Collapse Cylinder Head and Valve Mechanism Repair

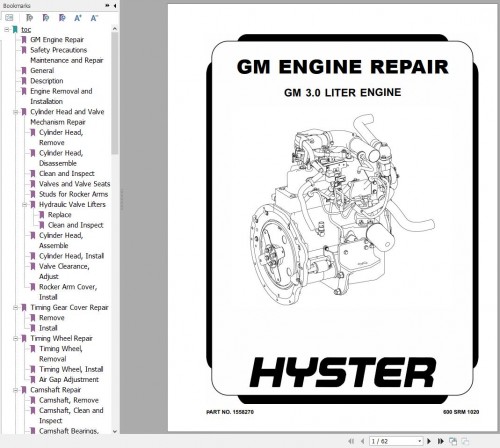[x=15, y=112]
